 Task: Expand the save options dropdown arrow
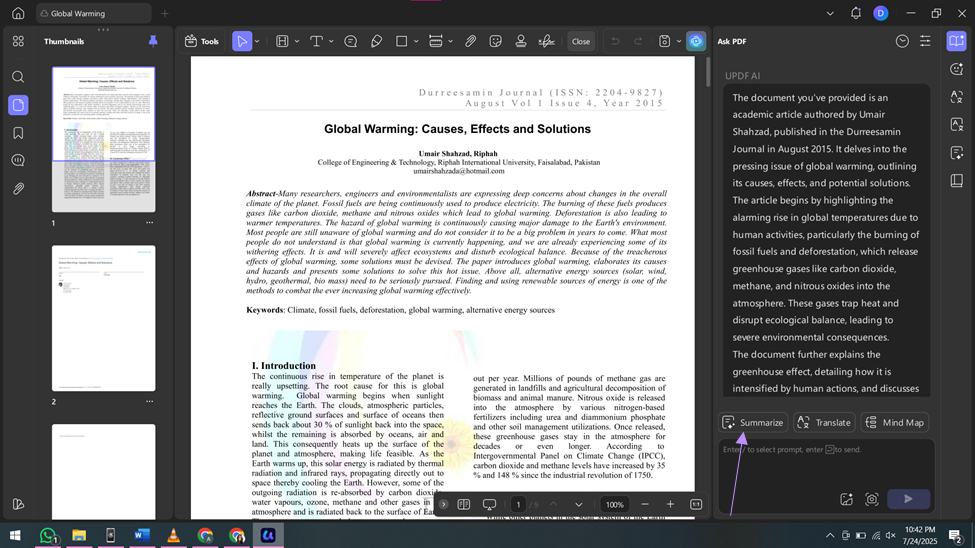click(678, 42)
